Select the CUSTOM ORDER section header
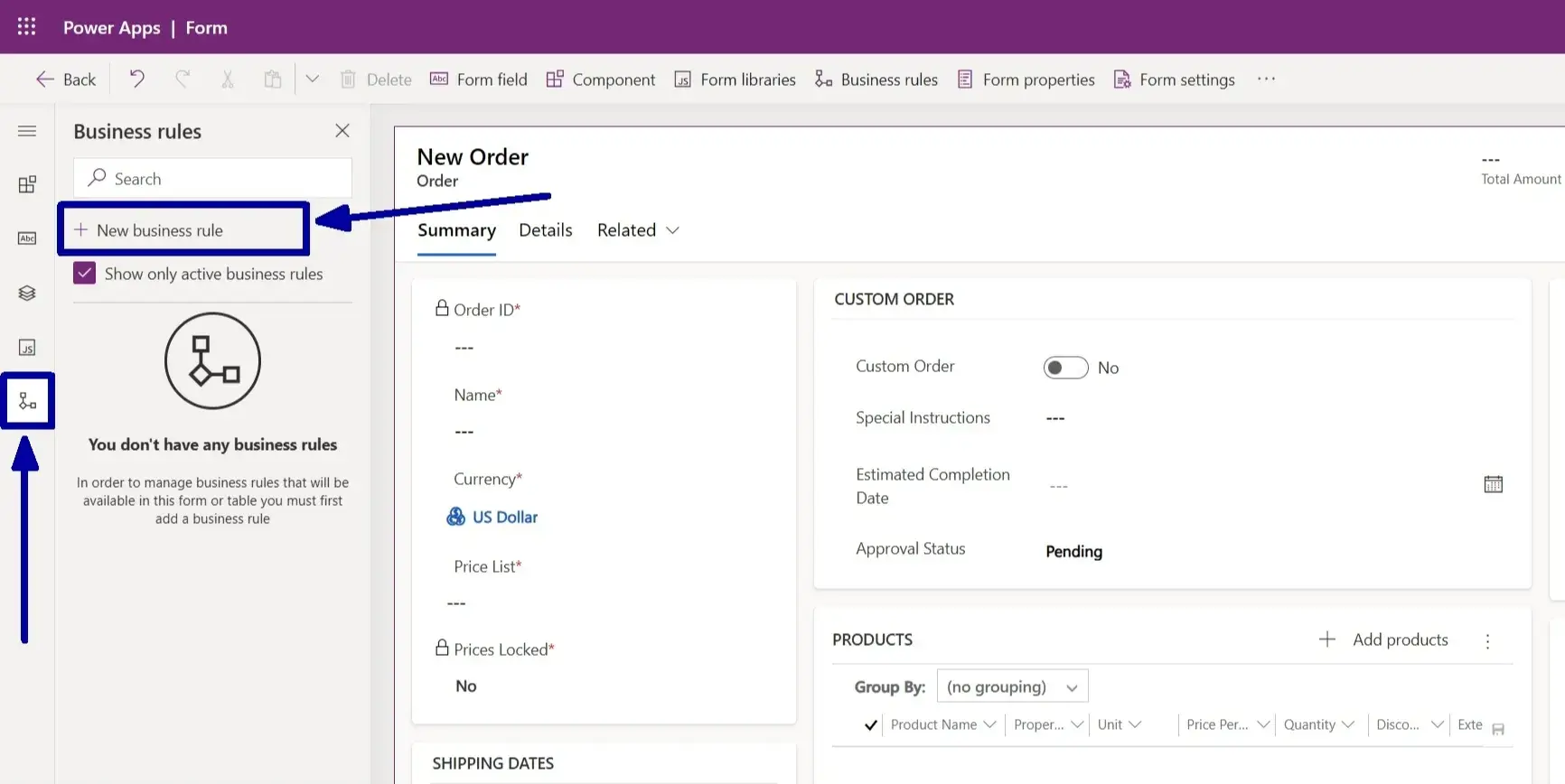 pyautogui.click(x=894, y=299)
